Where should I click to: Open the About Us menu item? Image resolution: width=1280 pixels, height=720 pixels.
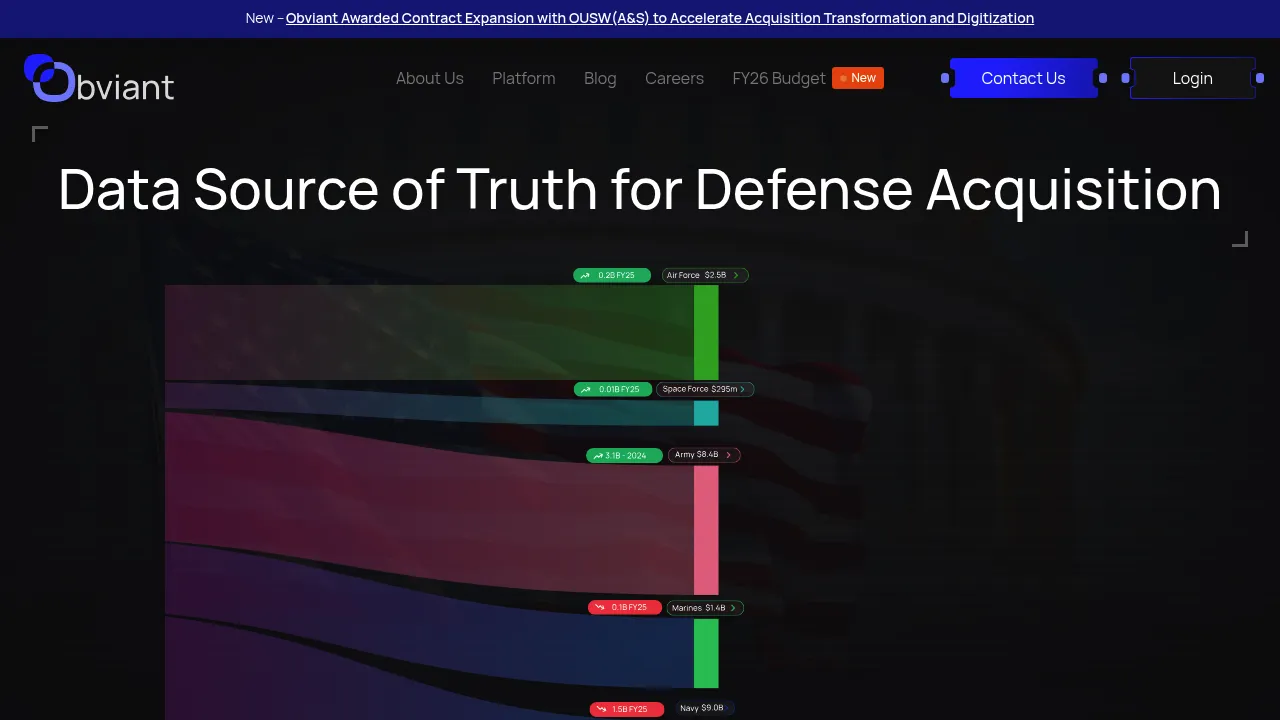tap(430, 78)
